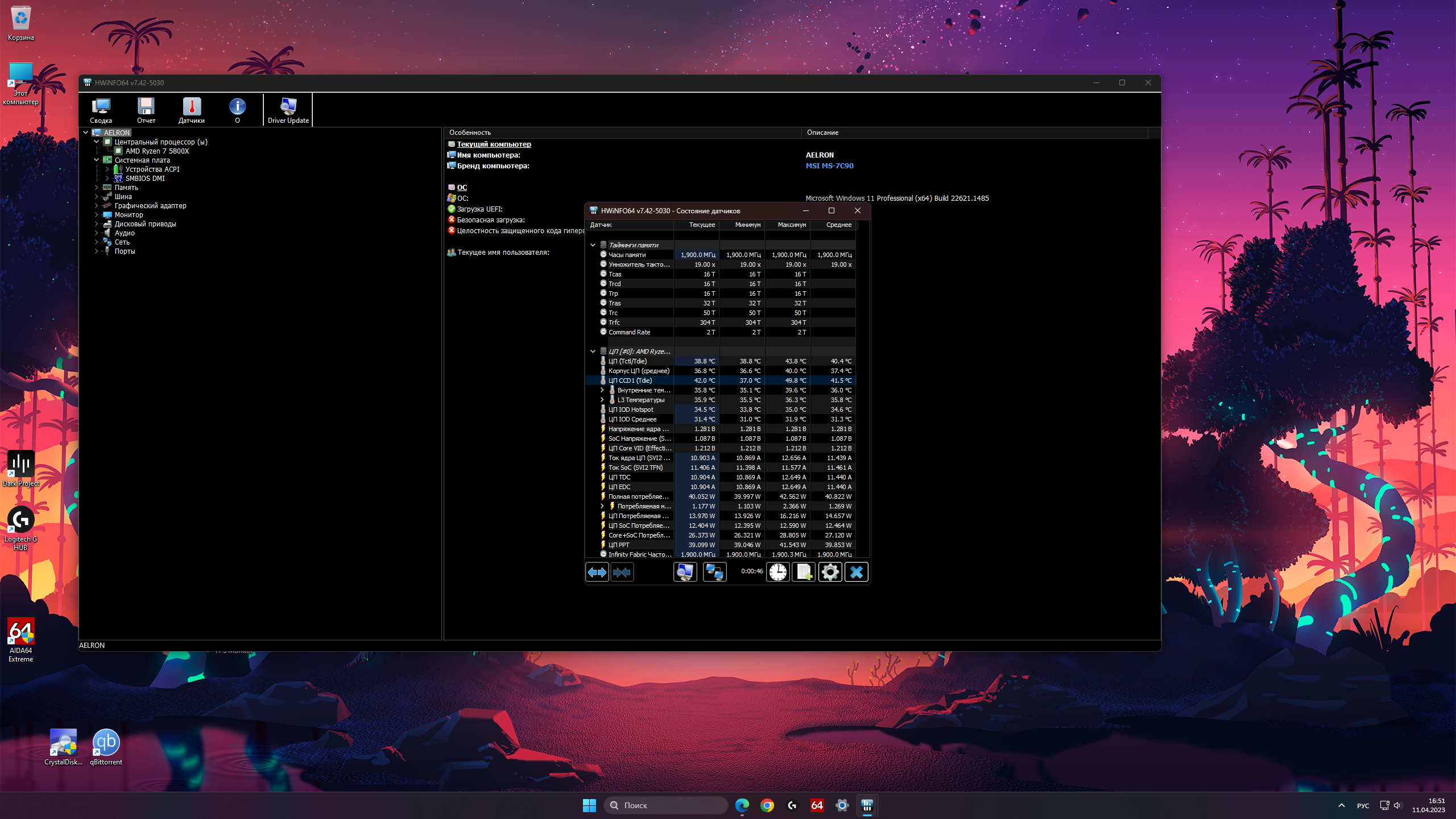Open sensor settings gear icon

click(x=830, y=572)
